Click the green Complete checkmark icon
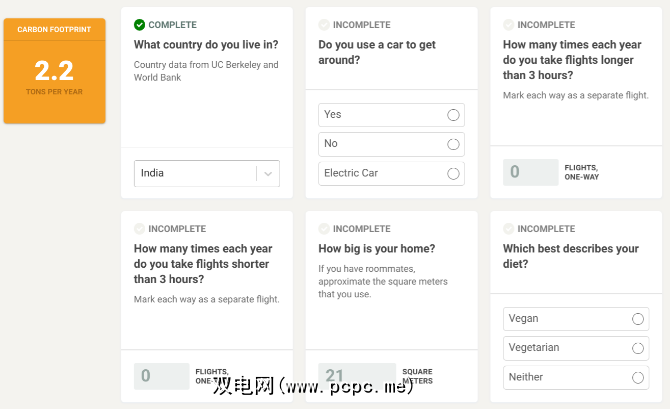The image size is (670, 409). pos(139,25)
